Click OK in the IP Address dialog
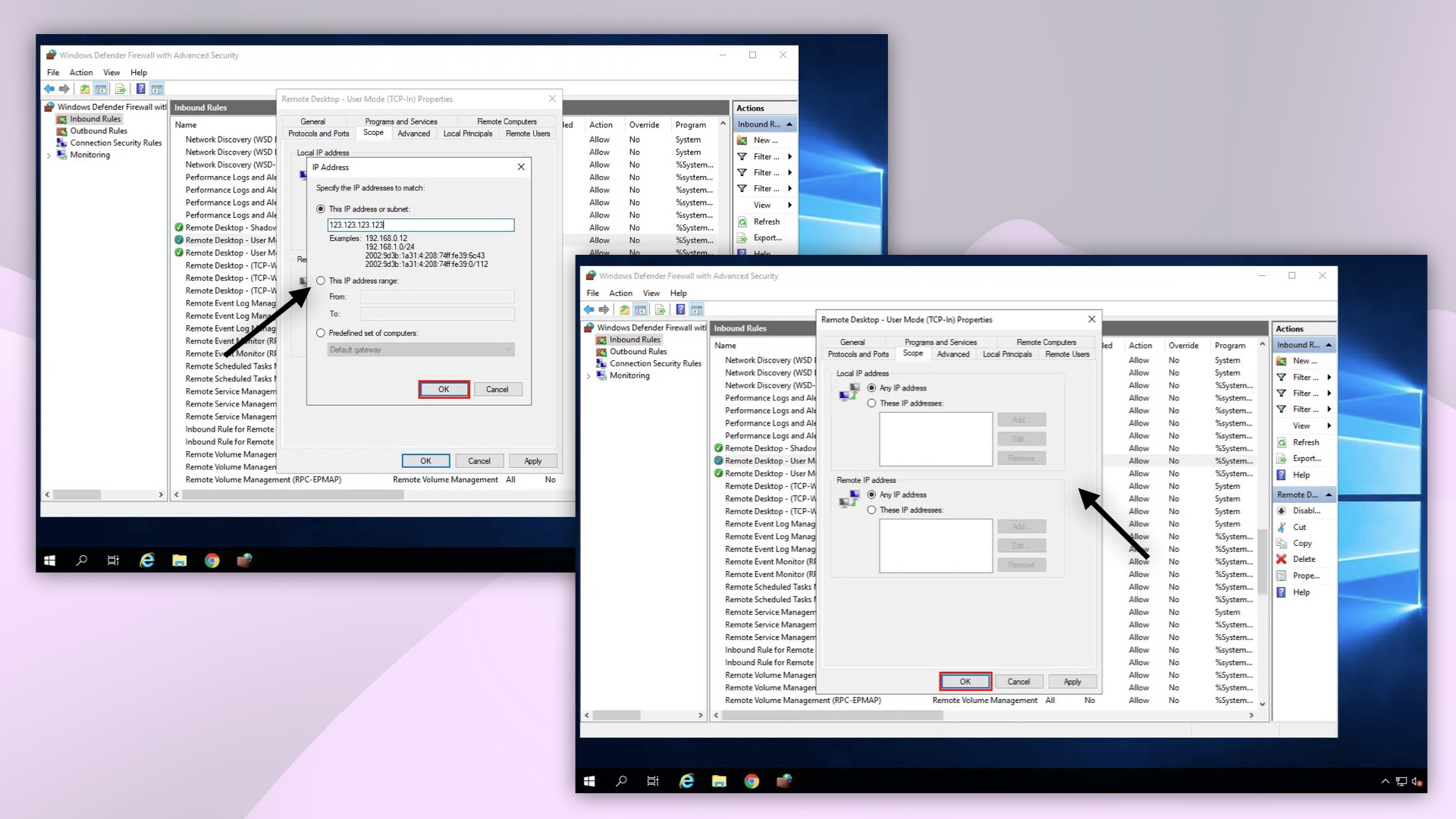The width and height of the screenshot is (1456, 819). click(x=444, y=389)
